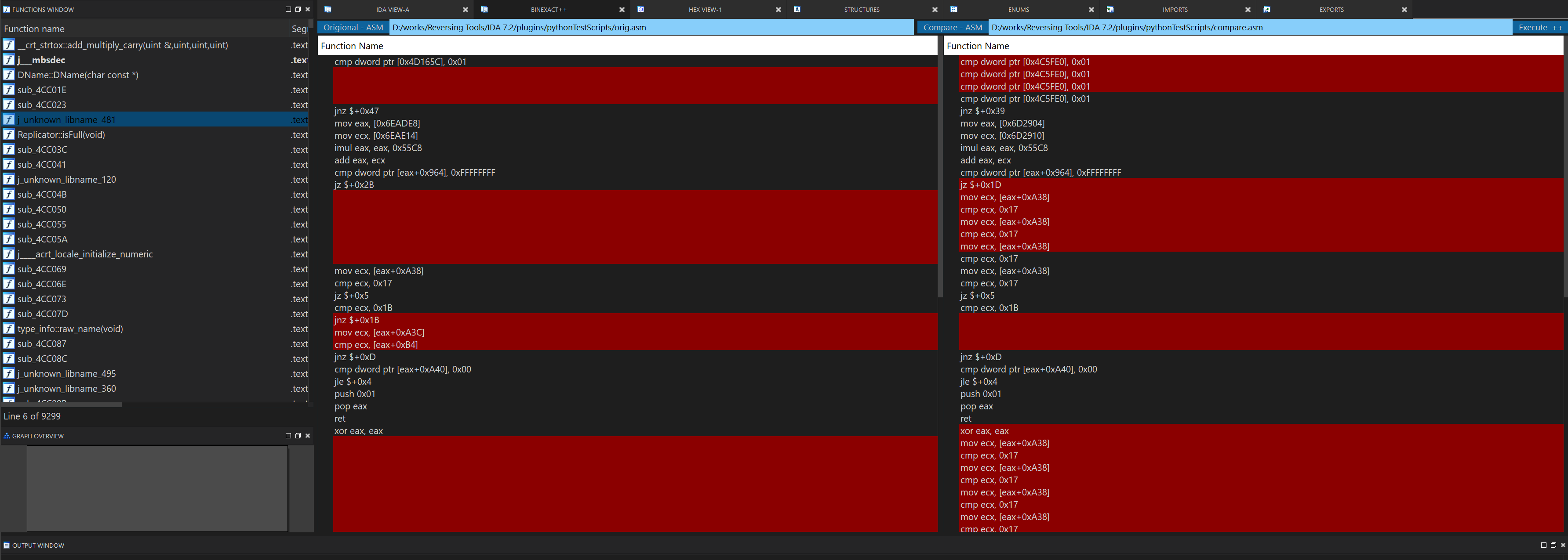Screen dimensions: 1568x560
Task: Click function icon beside Replicator::isFull(void)
Action: coord(8,134)
